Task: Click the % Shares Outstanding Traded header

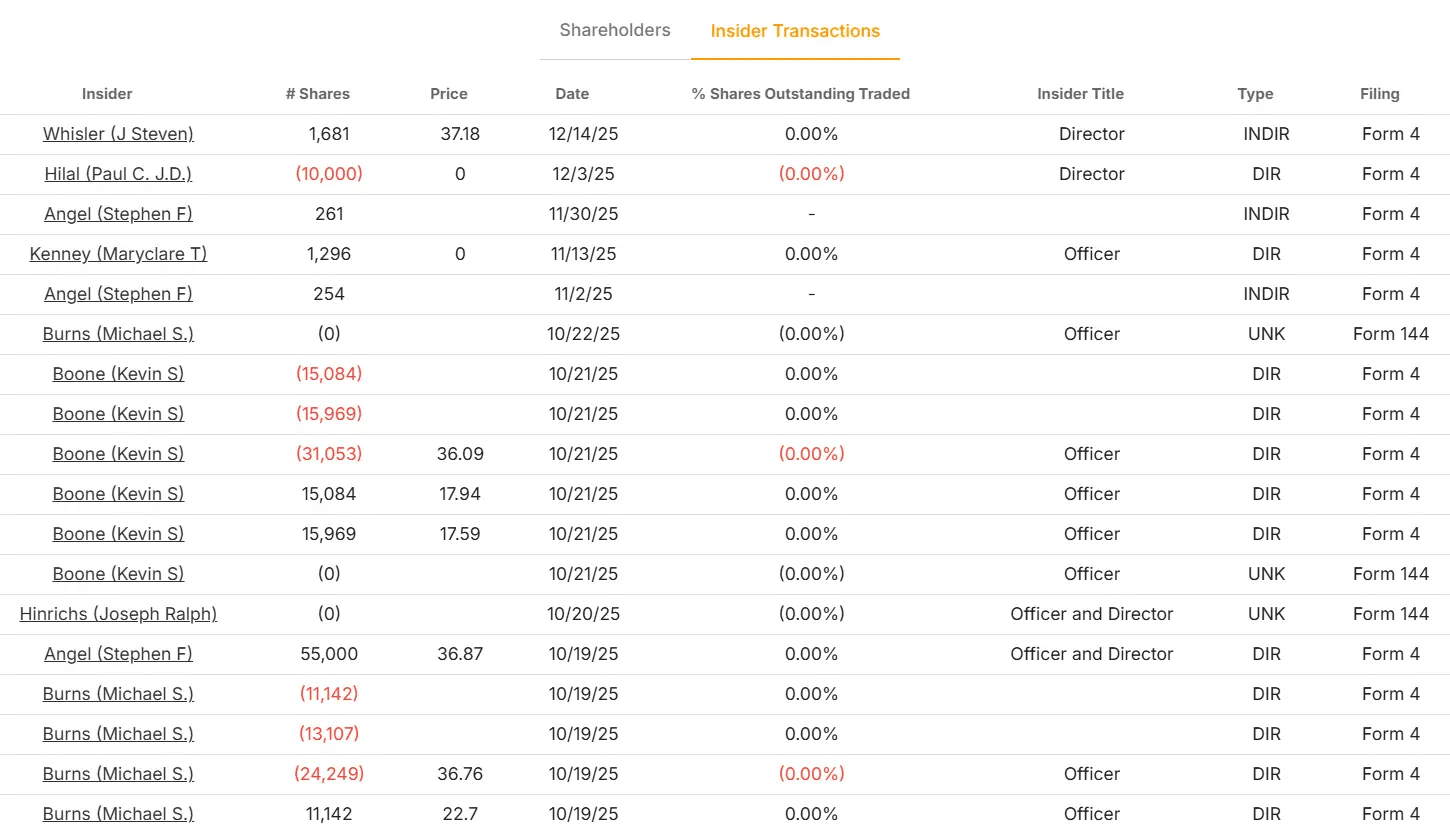Action: point(800,94)
